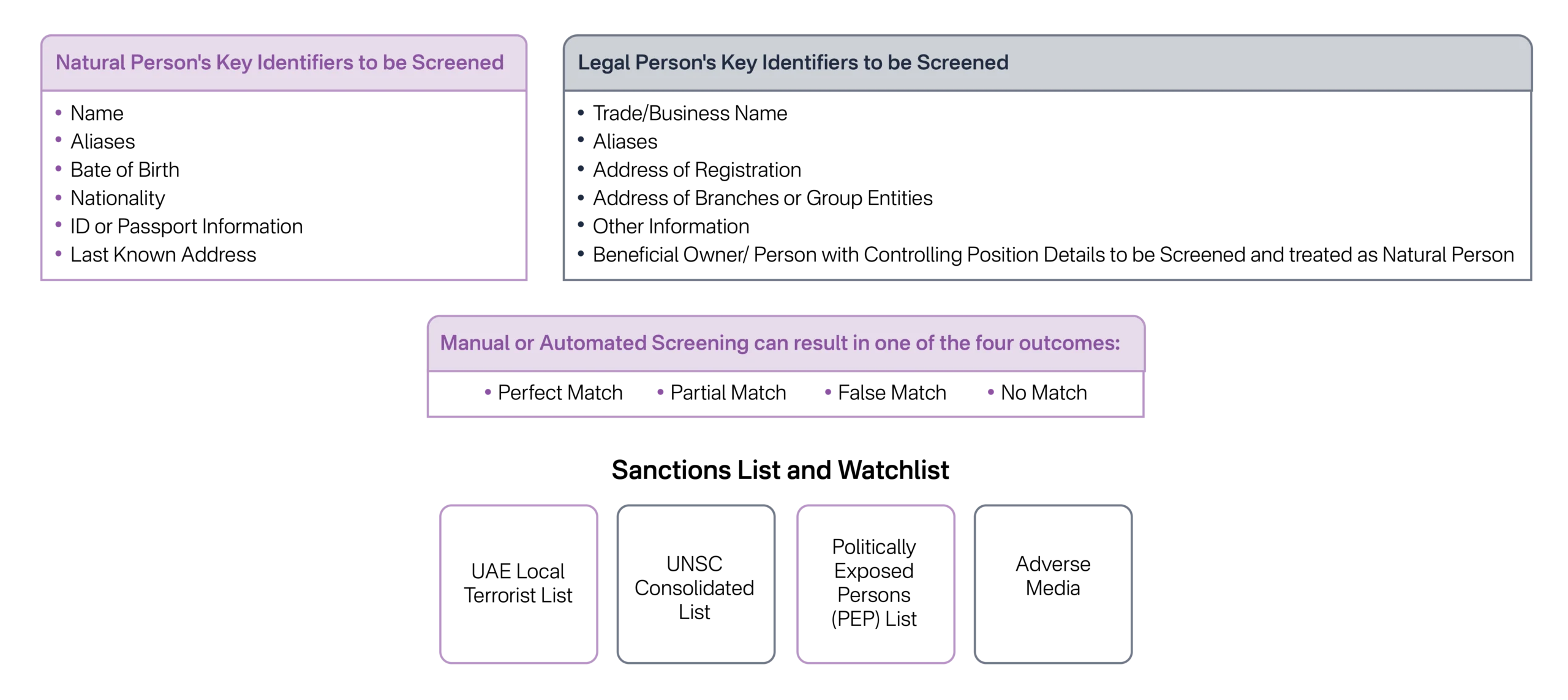
Task: Toggle the fifth marker in the Legal Person panel
Action: (581, 224)
